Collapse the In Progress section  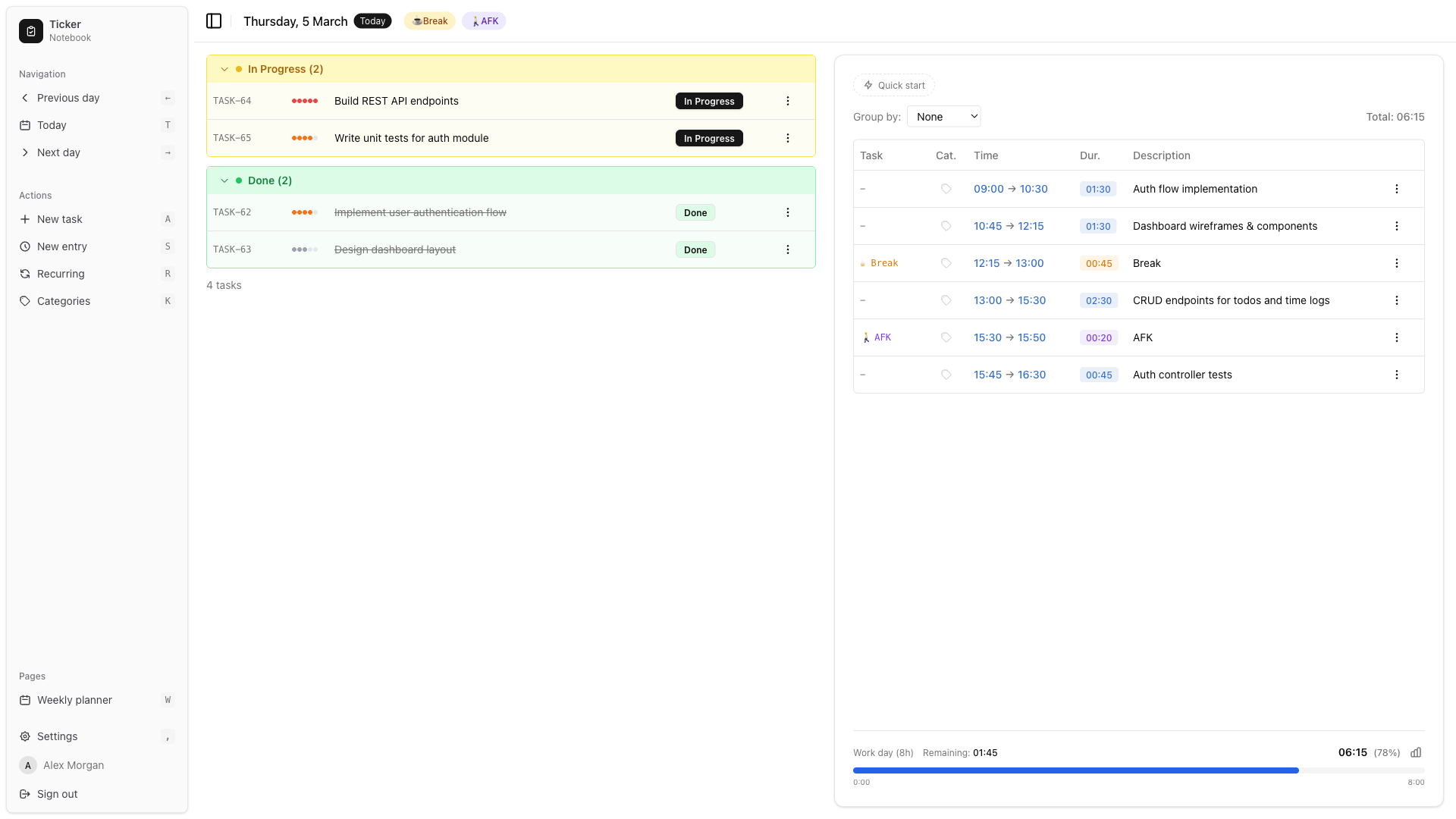[224, 68]
